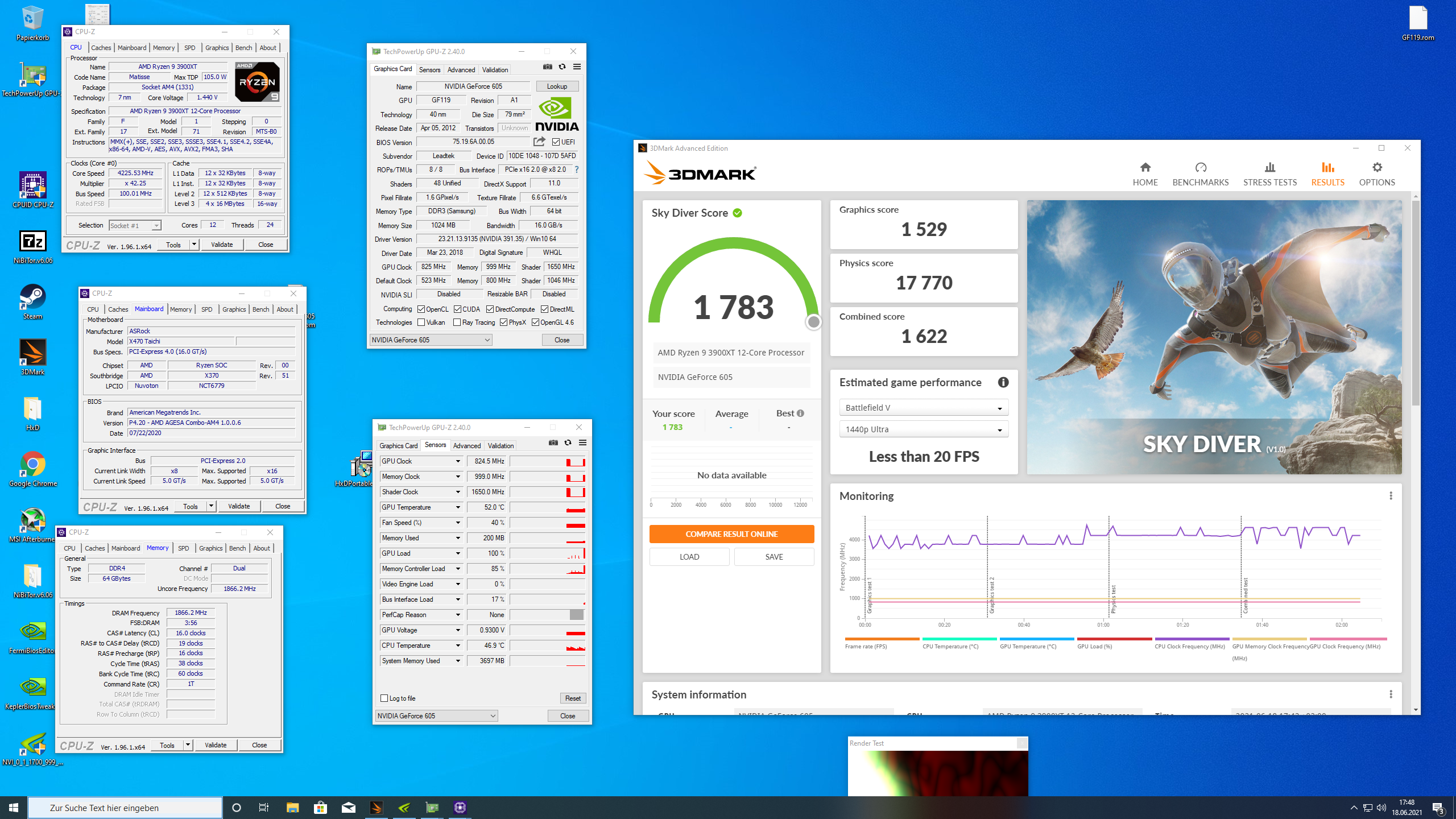Click the BIOS export share icon in GPU-Z
Viewport: 1456px width, 819px height.
(x=539, y=142)
